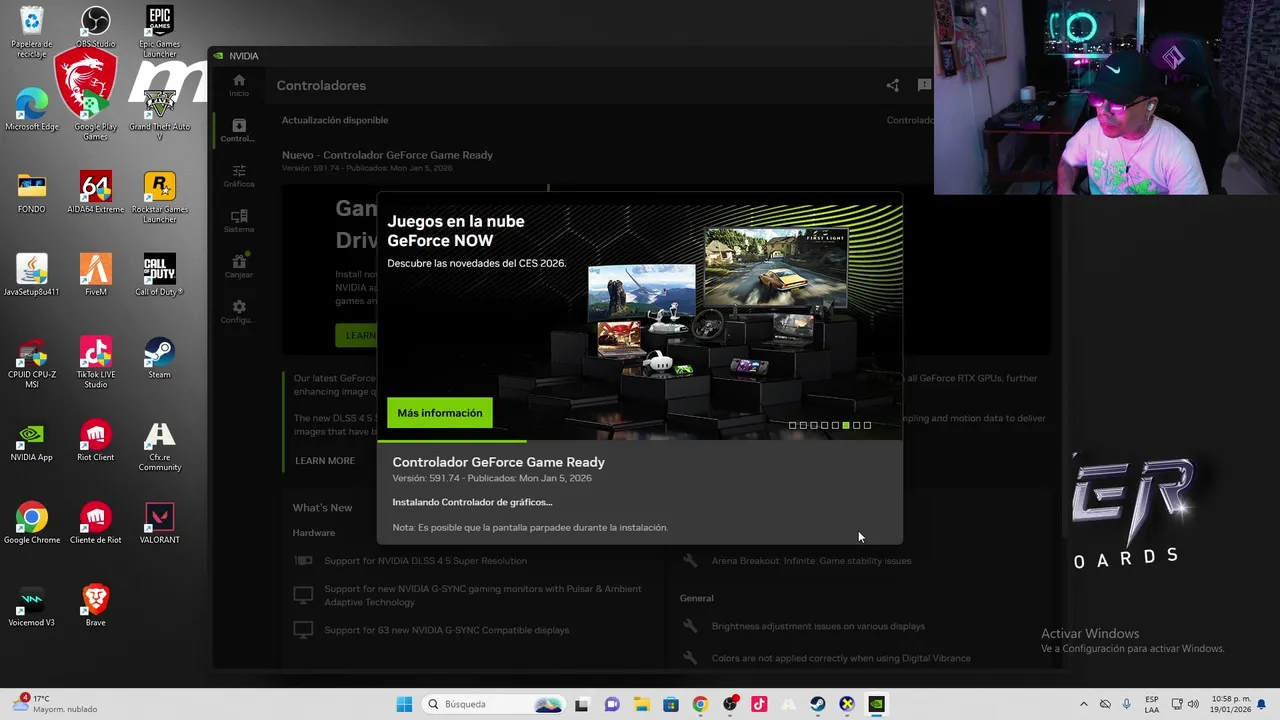Click 'Colors are not applied correctly' entry
Screen dimensions: 1280x720
point(841,658)
